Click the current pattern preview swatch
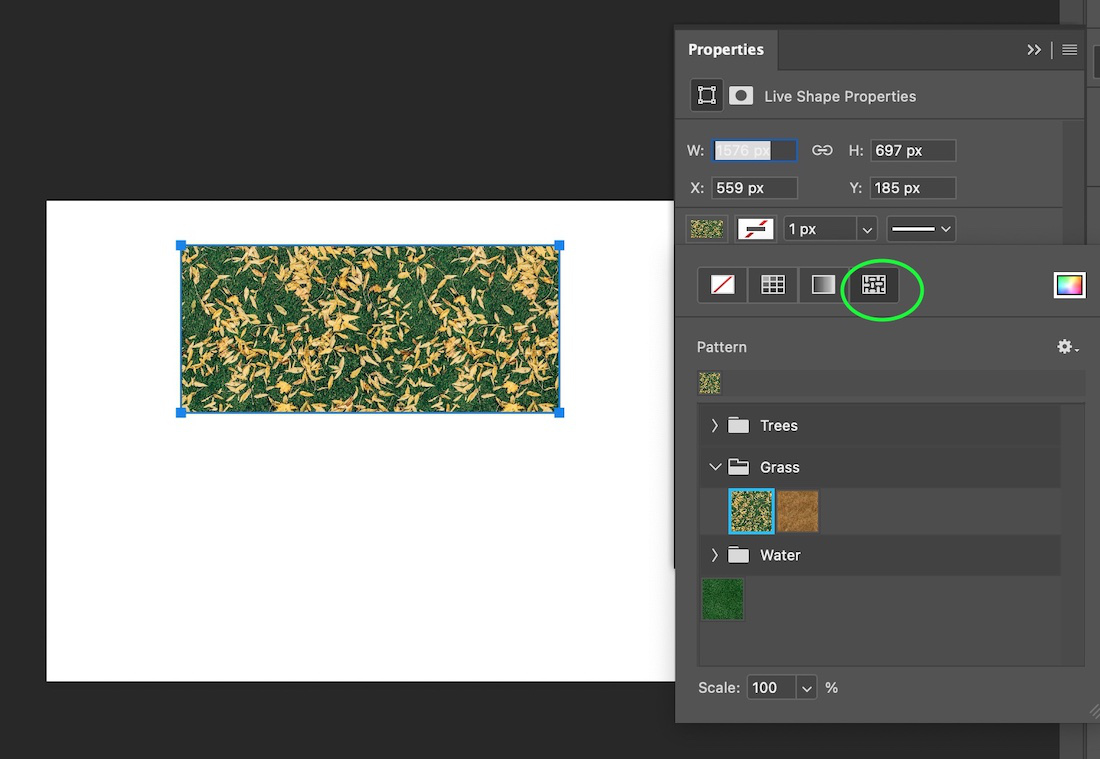Viewport: 1100px width, 759px height. pos(710,383)
